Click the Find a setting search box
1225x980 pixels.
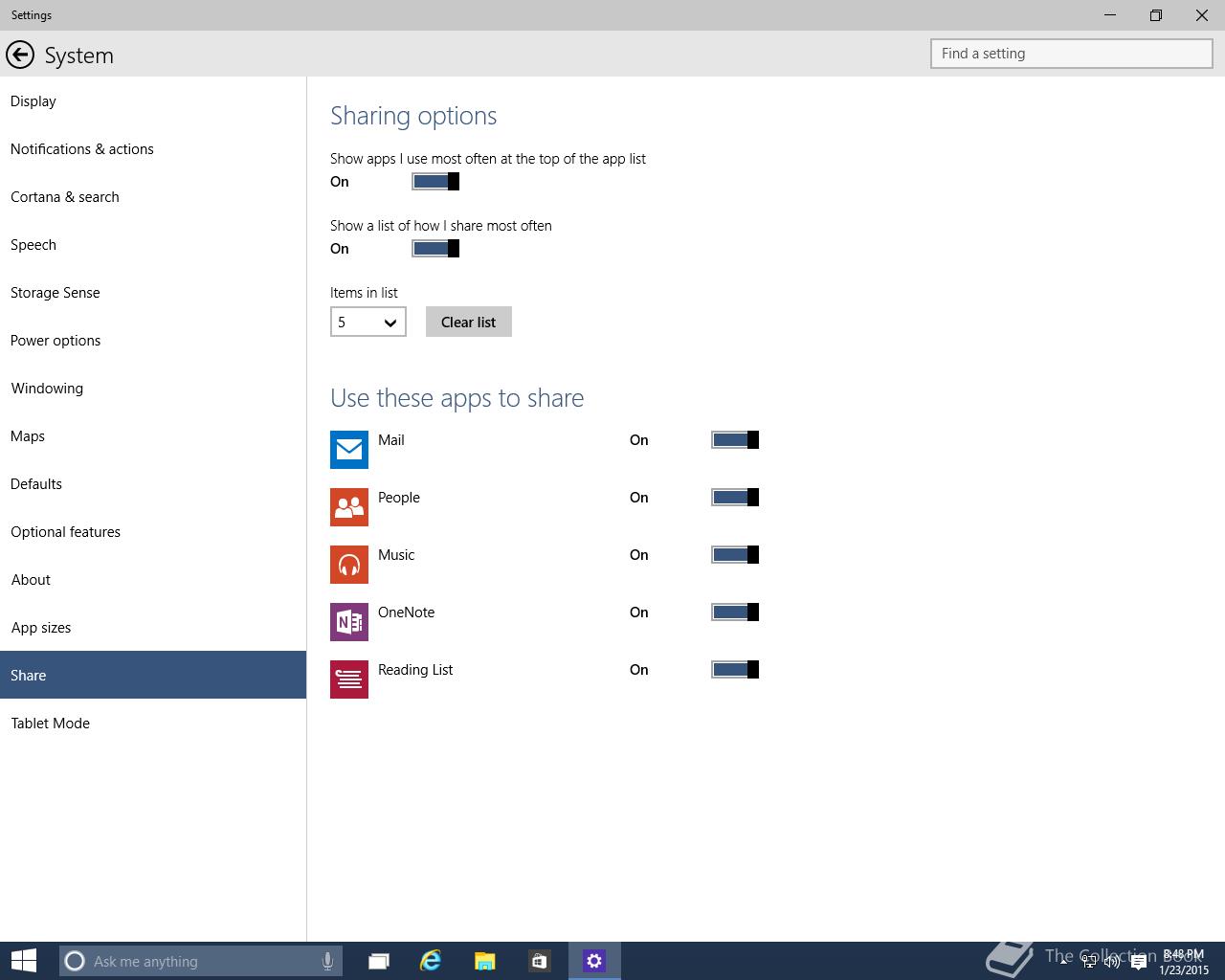point(1072,54)
